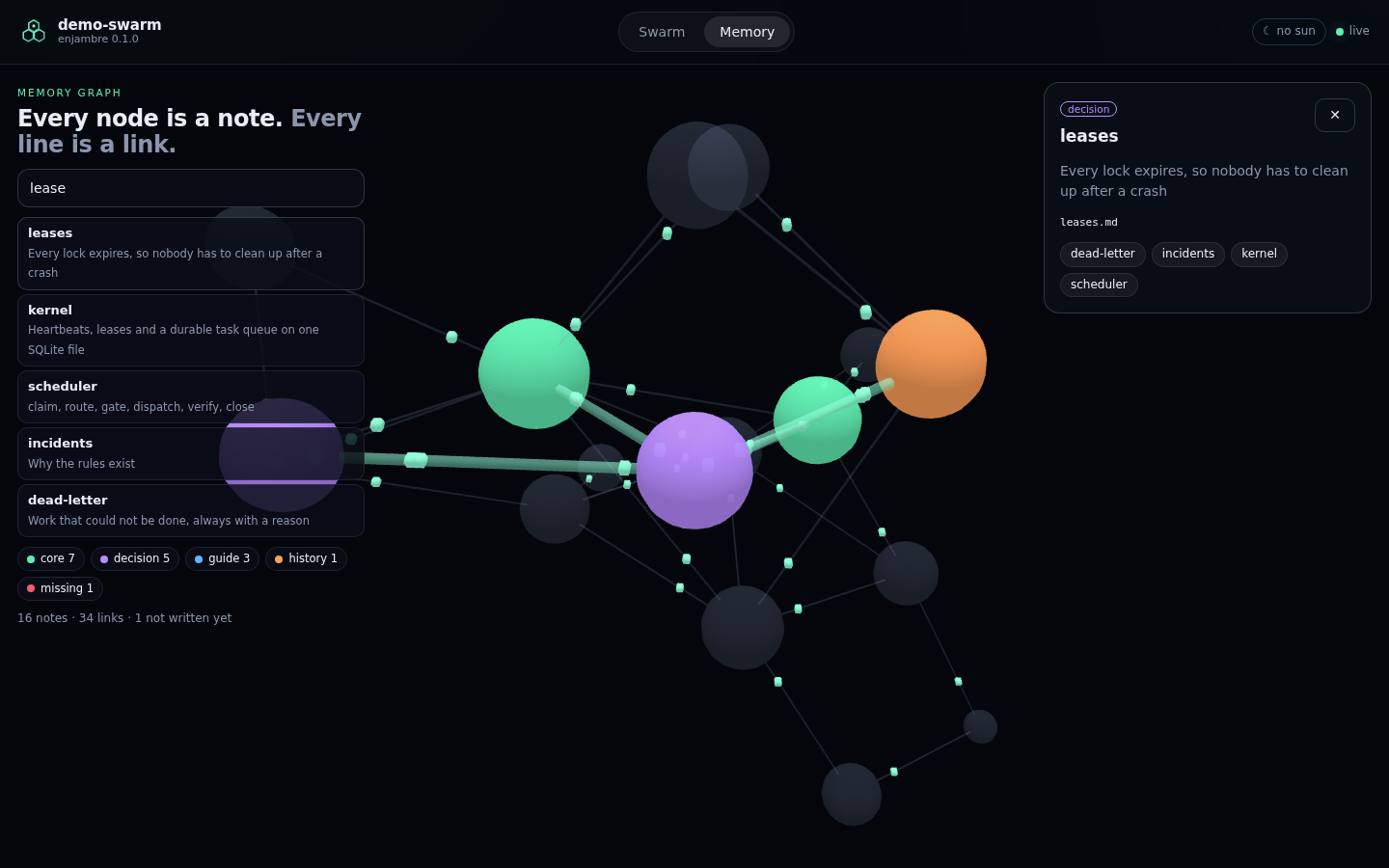Follow the scheduler link chip in leases panel
The height and width of the screenshot is (868, 1389).
(x=1099, y=285)
